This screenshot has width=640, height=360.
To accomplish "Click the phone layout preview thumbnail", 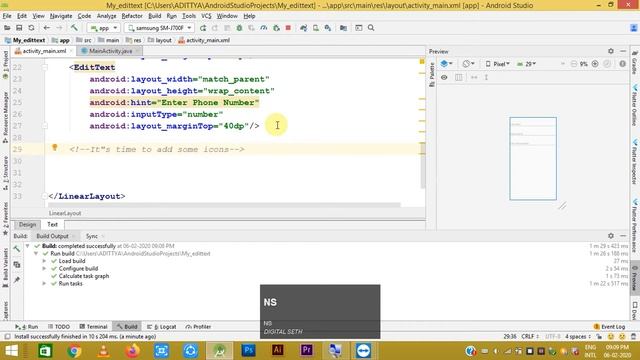I will (533, 158).
